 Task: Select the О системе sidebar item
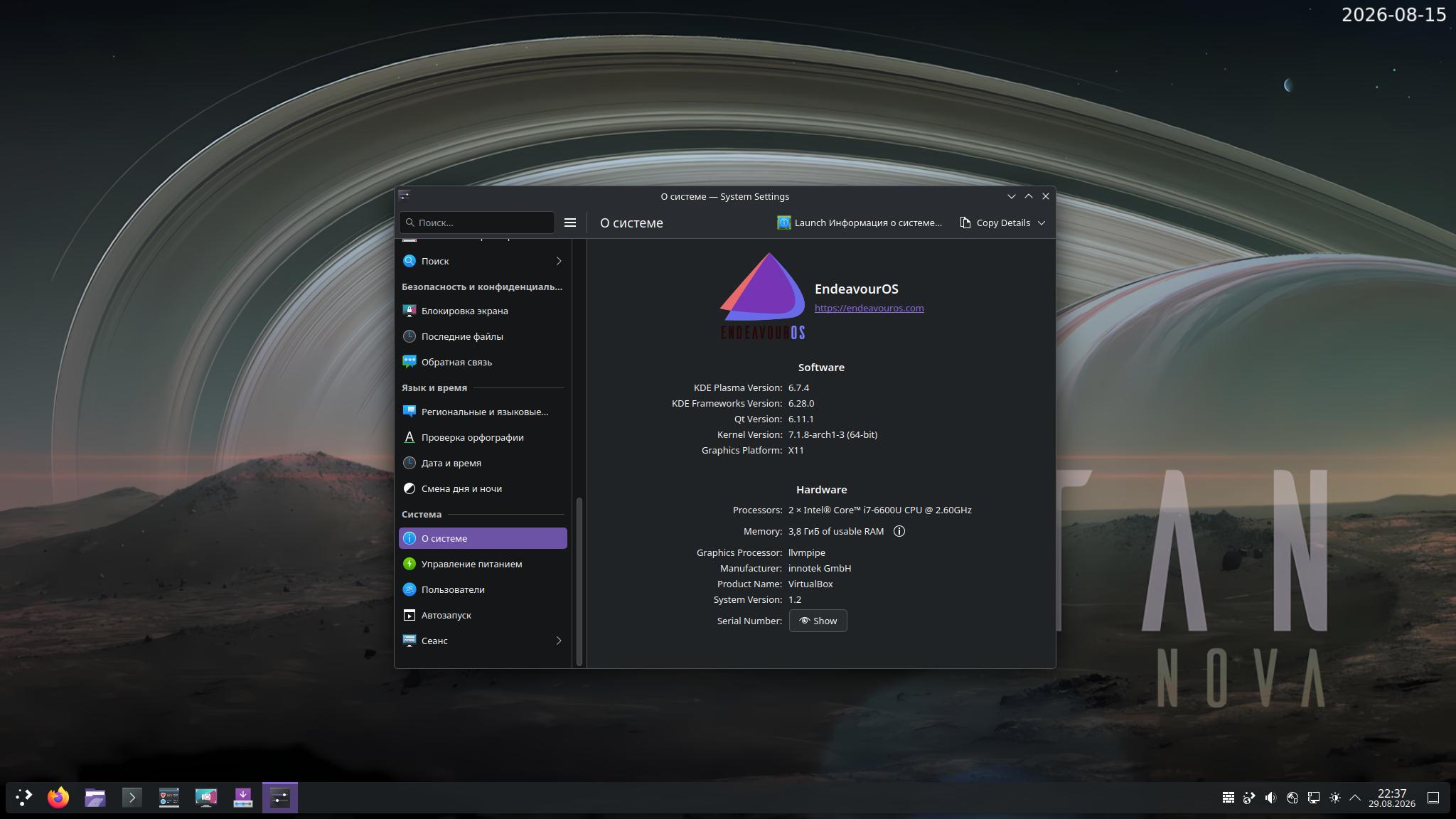[483, 538]
